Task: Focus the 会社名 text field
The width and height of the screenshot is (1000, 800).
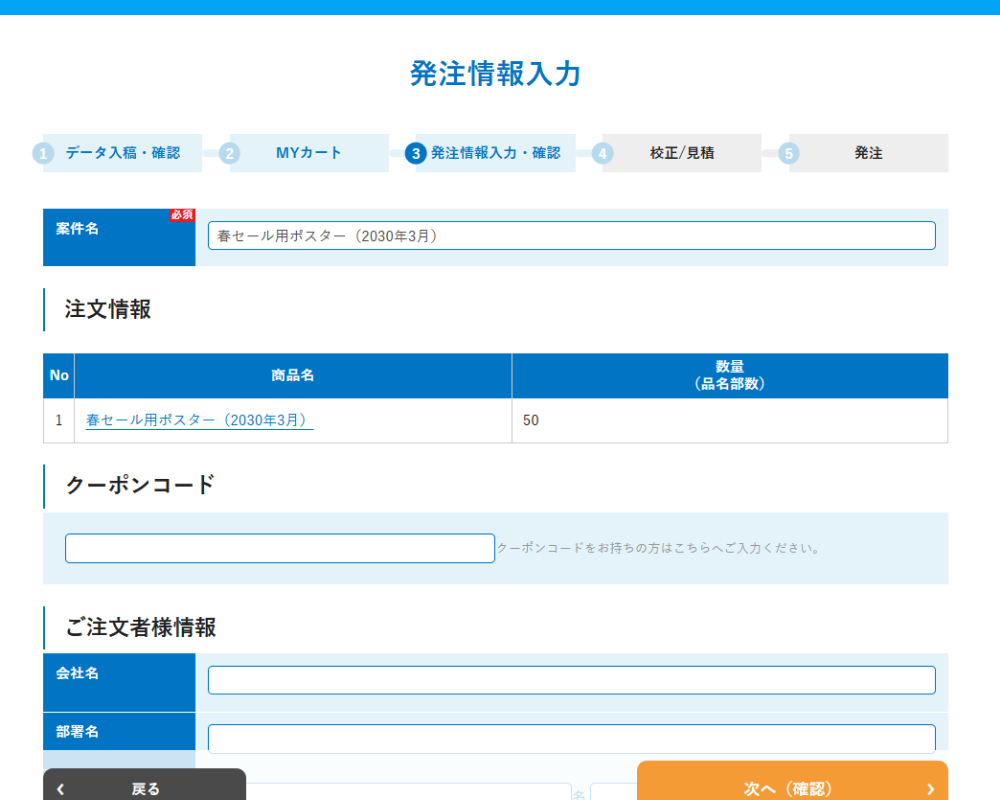Action: 571,680
